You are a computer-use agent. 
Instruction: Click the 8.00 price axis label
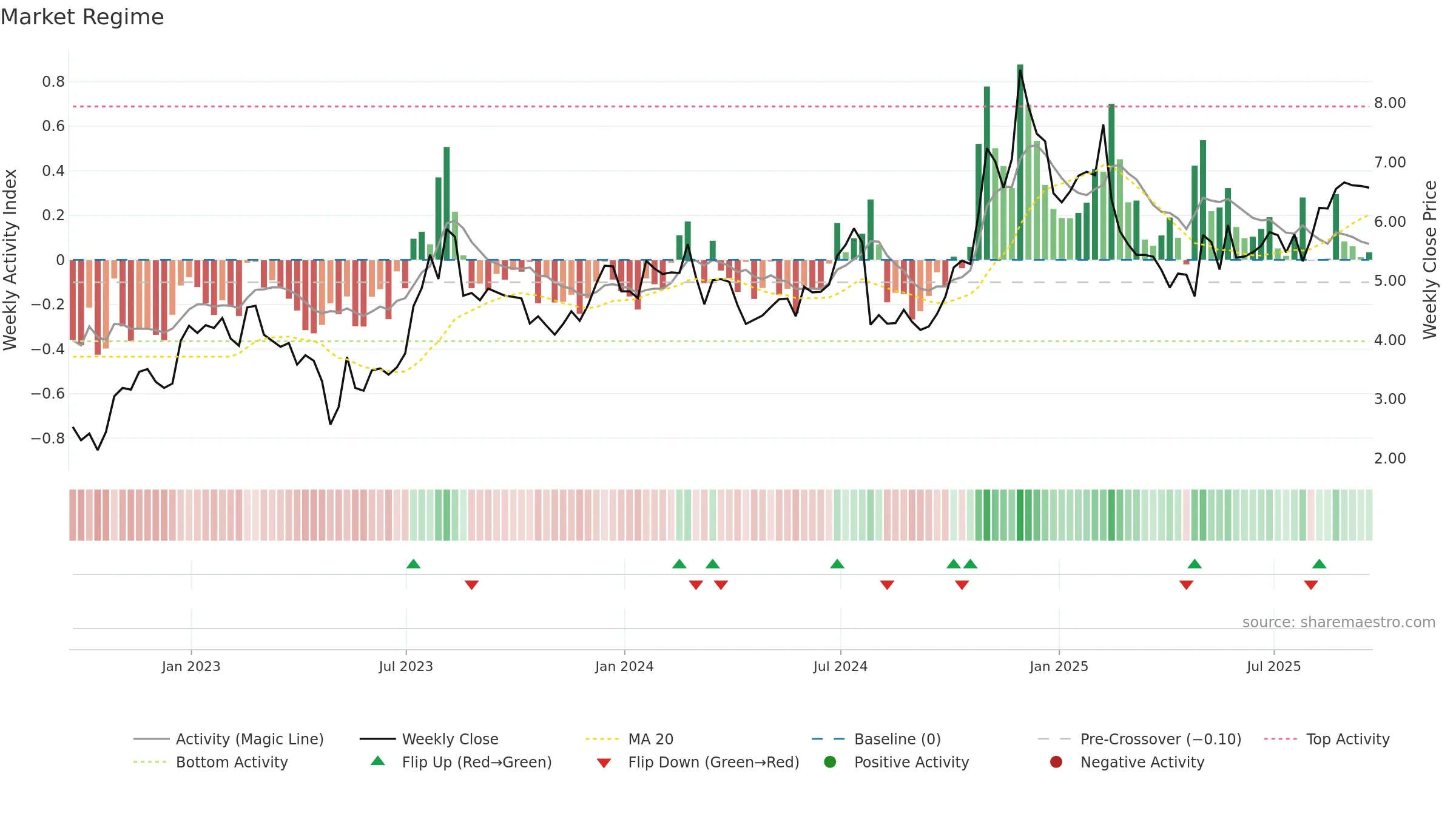coord(1390,103)
